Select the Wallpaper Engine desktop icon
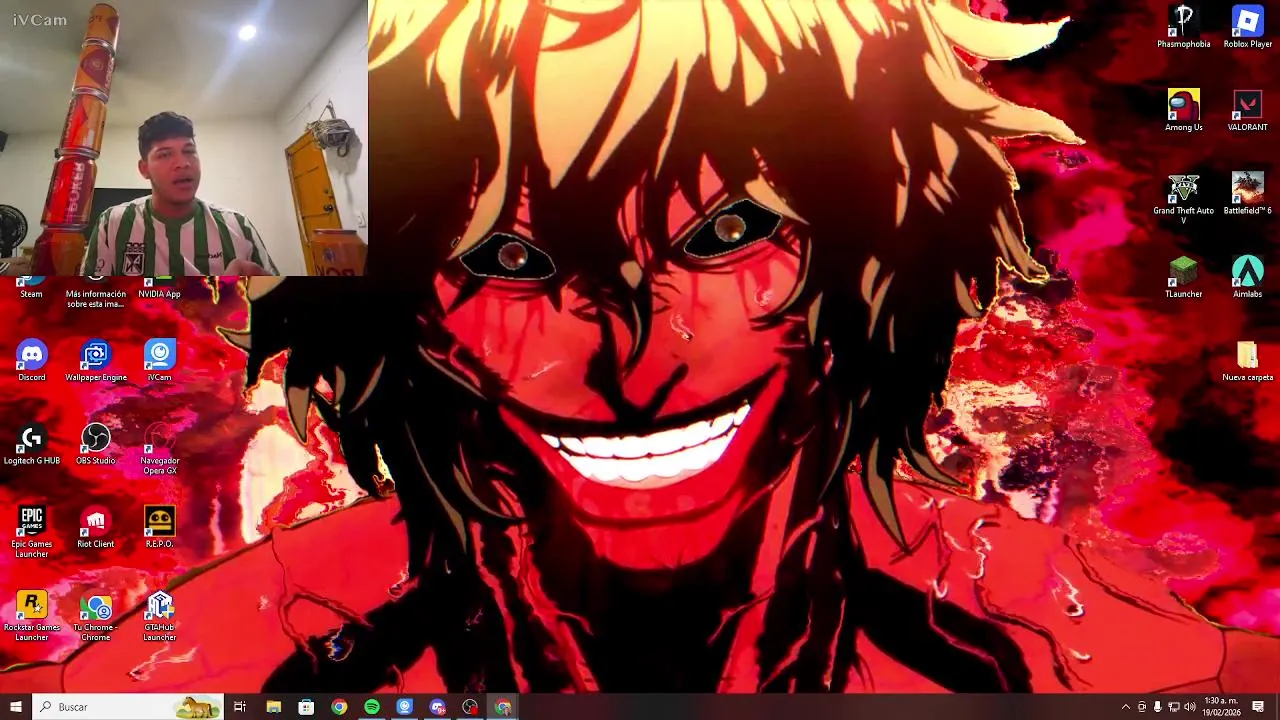The width and height of the screenshot is (1280, 720). coord(96,360)
